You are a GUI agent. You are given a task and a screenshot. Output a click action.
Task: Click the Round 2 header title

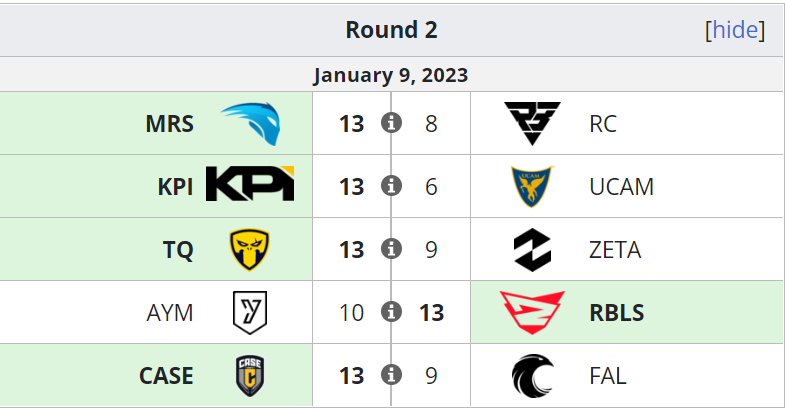point(391,30)
